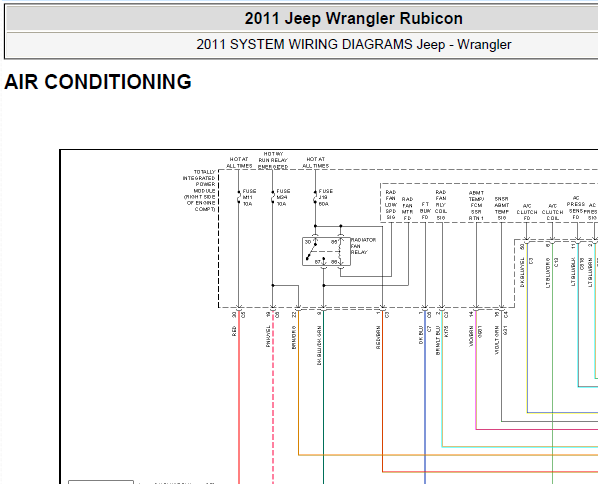Click the 'DK BLU' wire color label
The width and height of the screenshot is (598, 484).
421,335
